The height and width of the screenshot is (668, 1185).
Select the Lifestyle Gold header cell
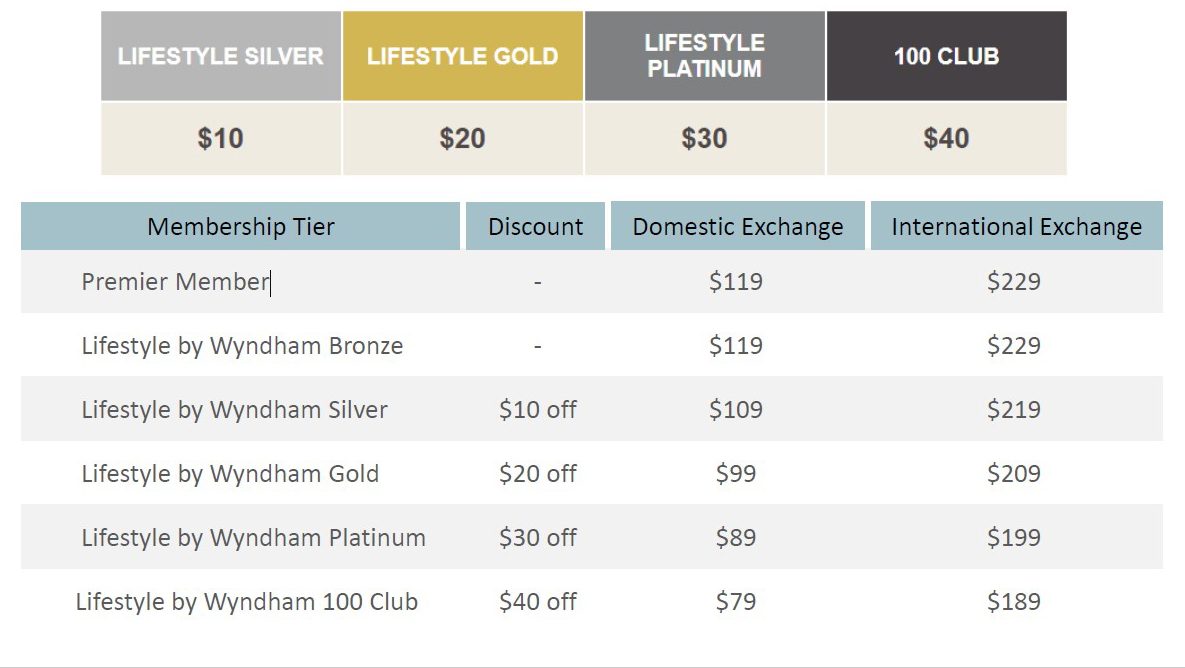pyautogui.click(x=463, y=56)
